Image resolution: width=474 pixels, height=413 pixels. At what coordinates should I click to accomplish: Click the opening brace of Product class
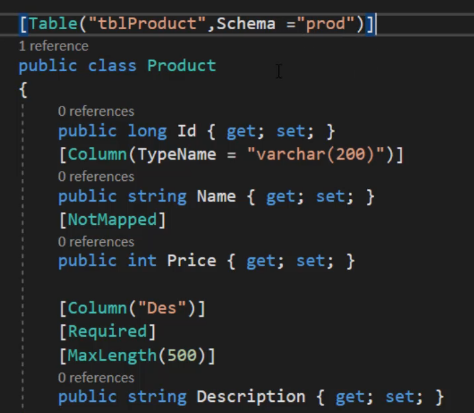[23, 90]
